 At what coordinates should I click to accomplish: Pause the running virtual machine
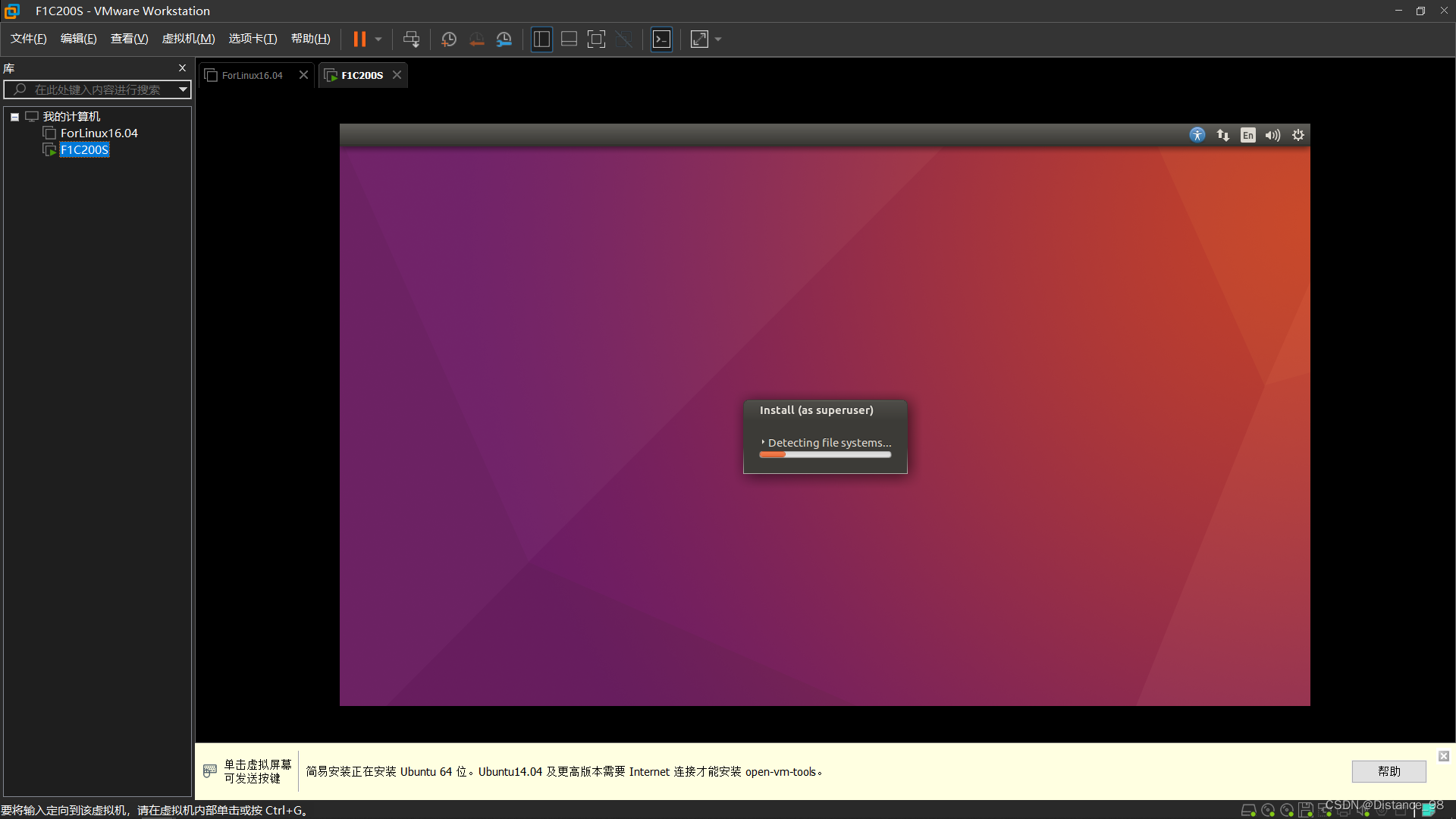359,39
